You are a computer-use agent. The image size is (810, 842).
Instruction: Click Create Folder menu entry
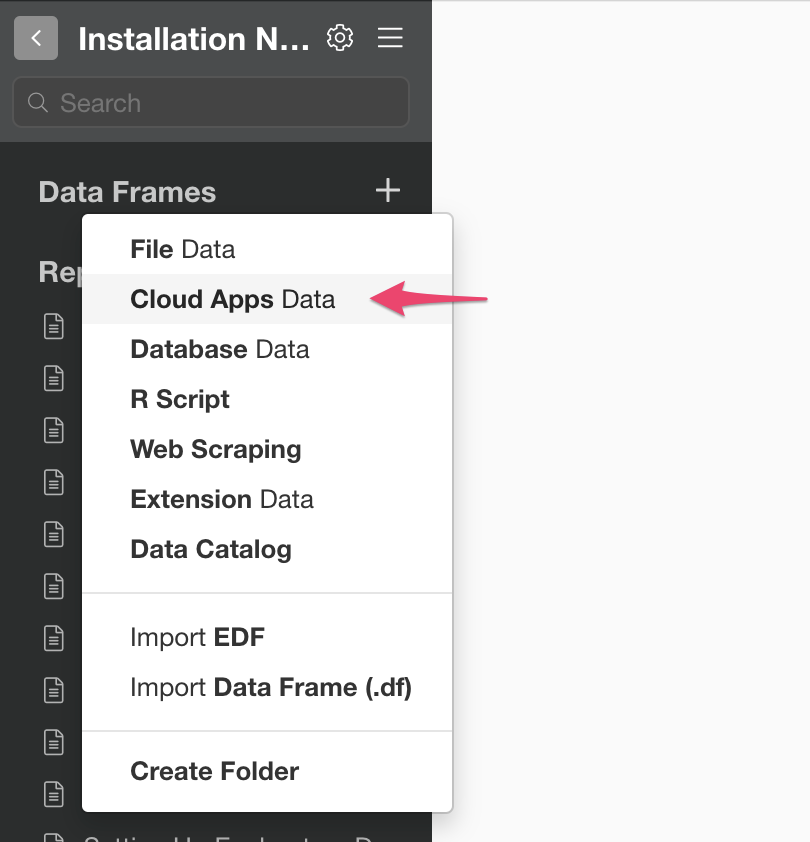click(x=215, y=771)
